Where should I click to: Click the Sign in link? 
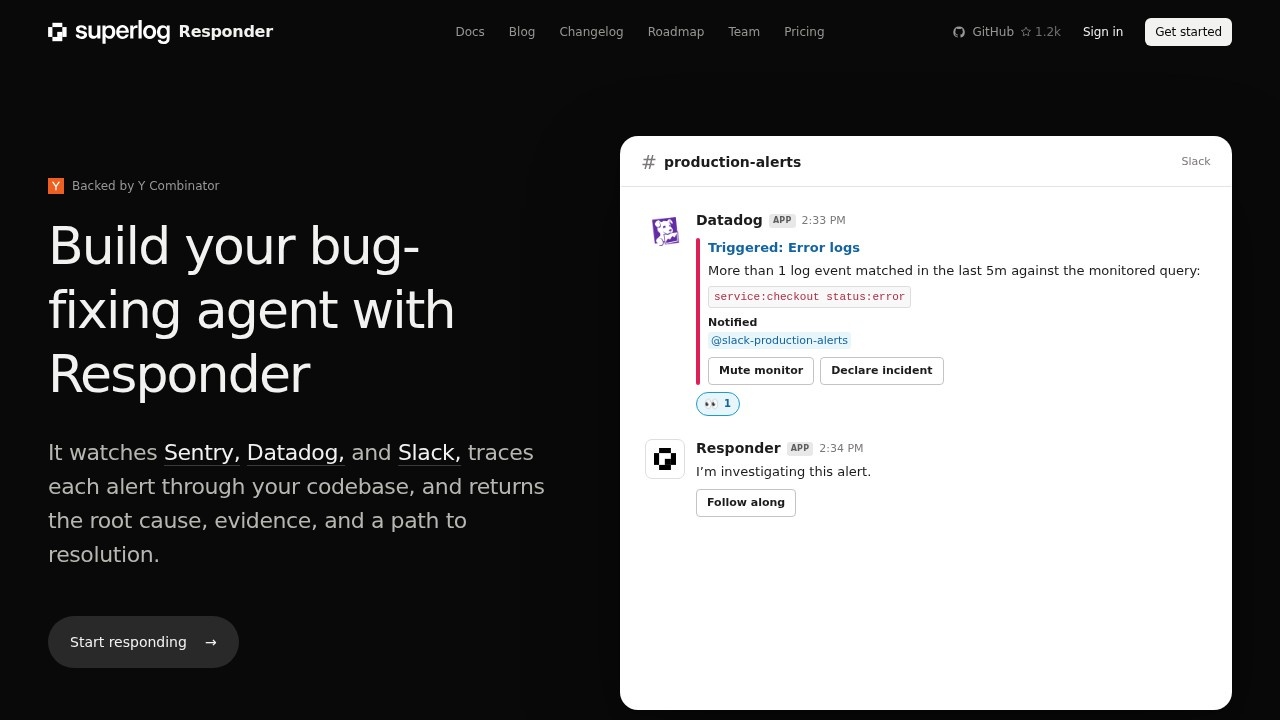1103,32
